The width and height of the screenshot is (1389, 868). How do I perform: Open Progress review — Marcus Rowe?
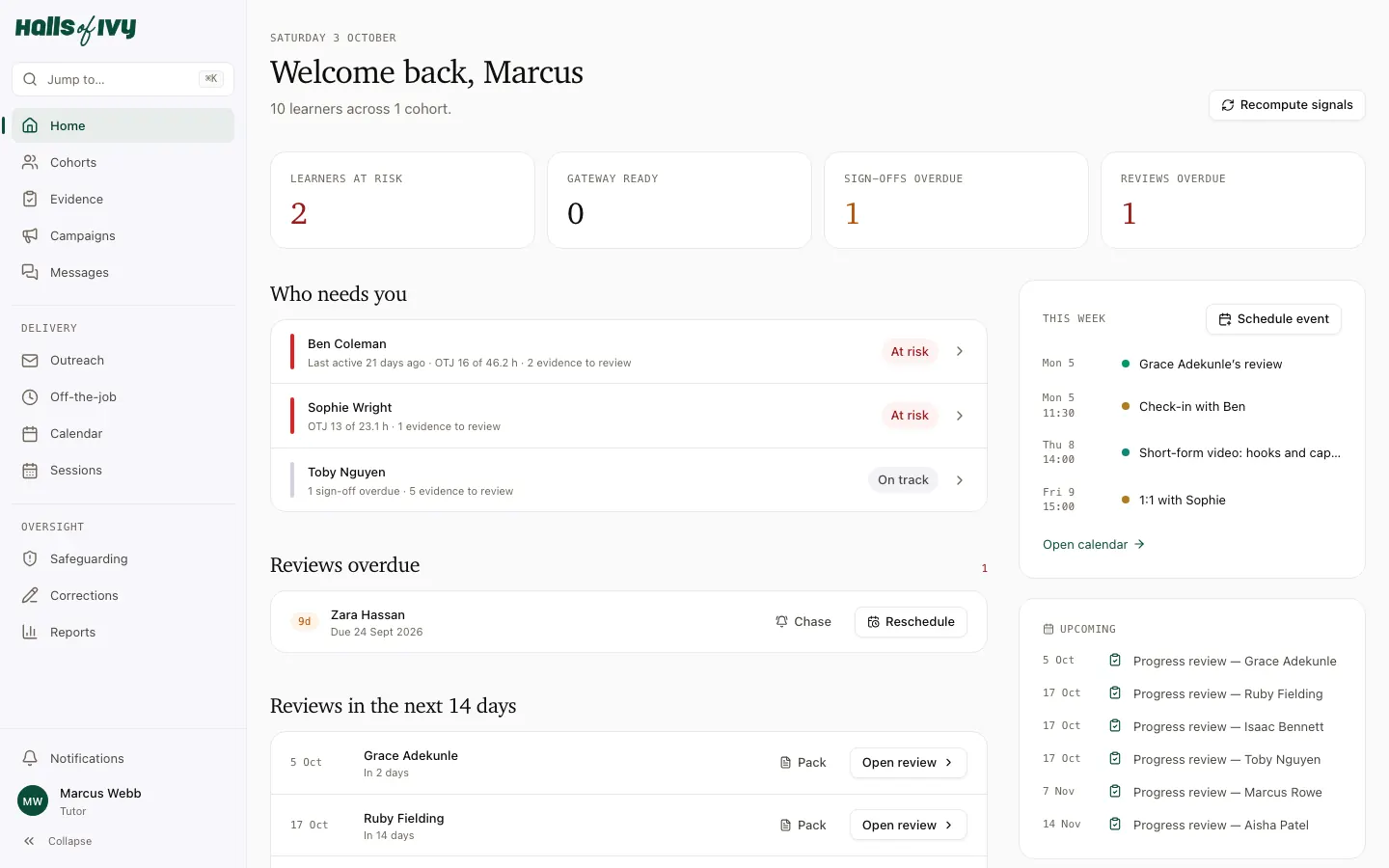click(x=1191, y=792)
